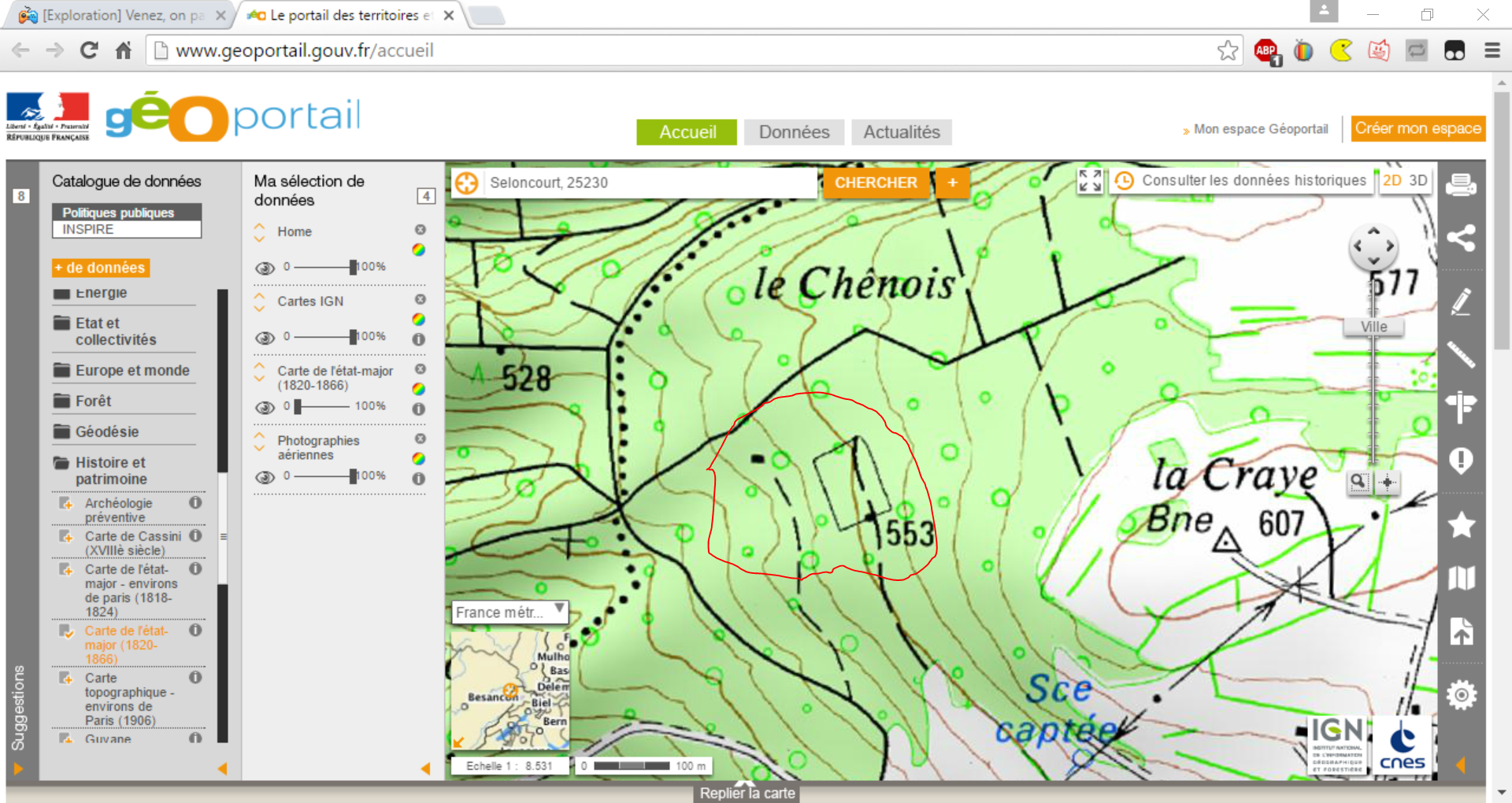Click + de données button
The width and height of the screenshot is (1512, 803).
click(101, 268)
